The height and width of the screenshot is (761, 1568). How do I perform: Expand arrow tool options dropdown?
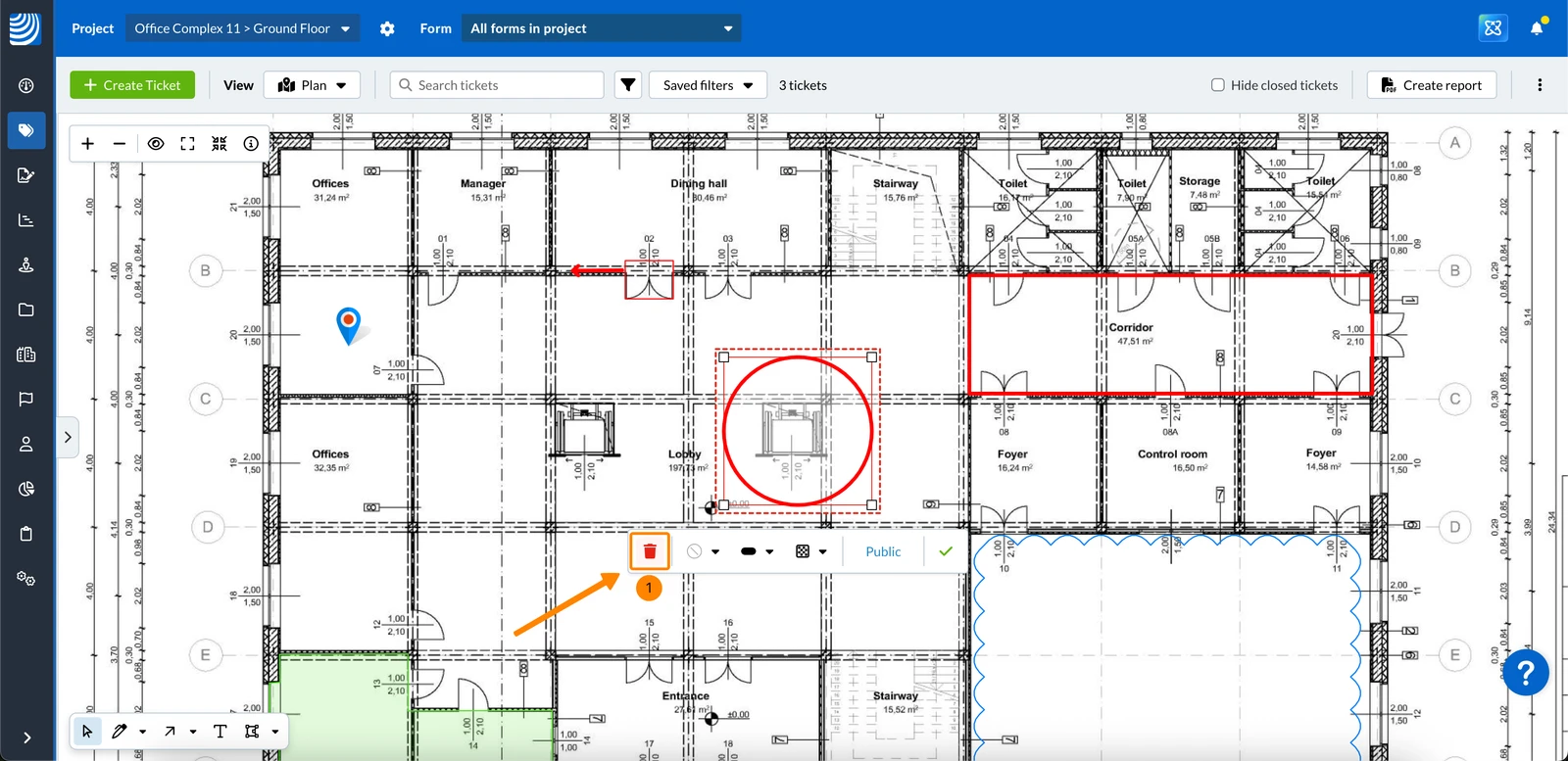193,732
